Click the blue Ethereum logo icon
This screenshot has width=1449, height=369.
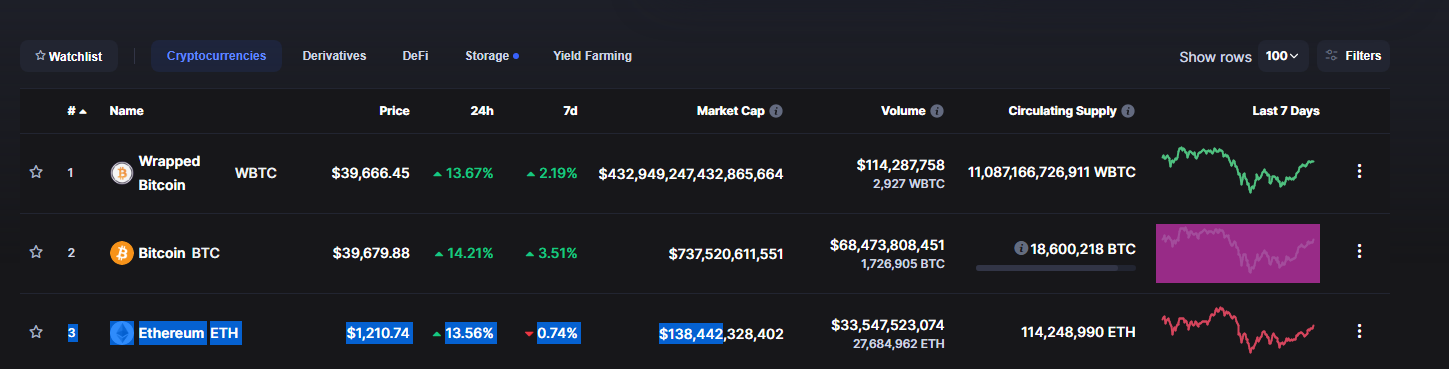click(121, 333)
